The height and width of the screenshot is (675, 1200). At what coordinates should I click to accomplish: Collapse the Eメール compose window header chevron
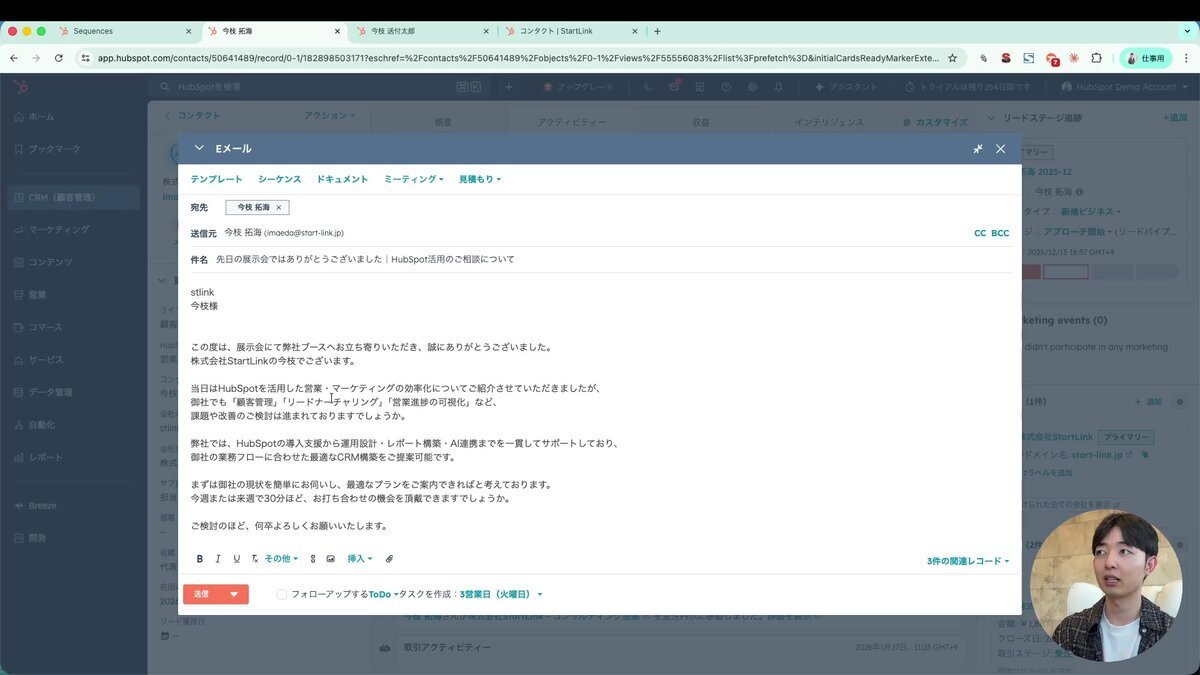coord(198,148)
